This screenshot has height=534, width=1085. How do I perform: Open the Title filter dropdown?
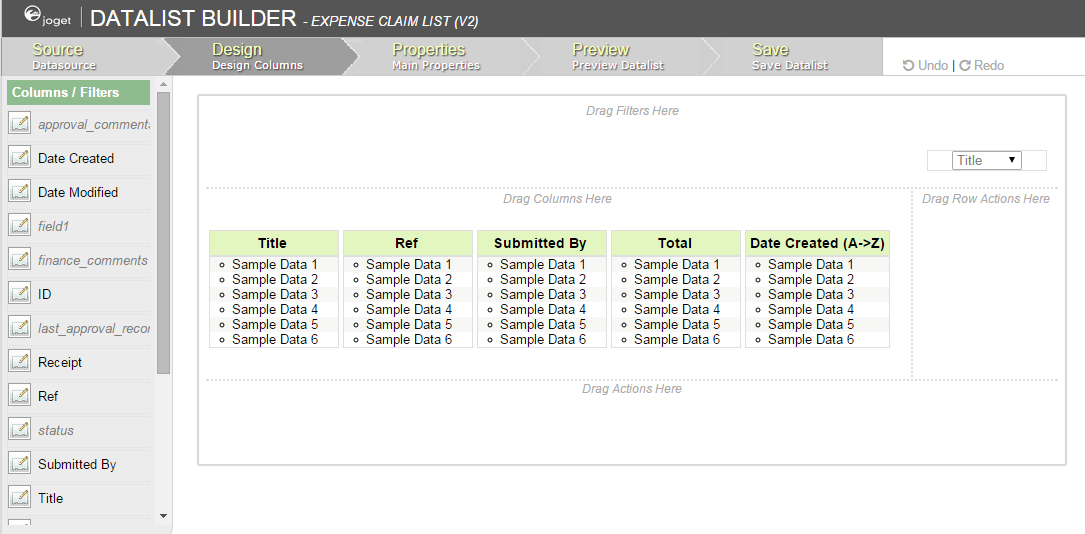pyautogui.click(x=986, y=160)
